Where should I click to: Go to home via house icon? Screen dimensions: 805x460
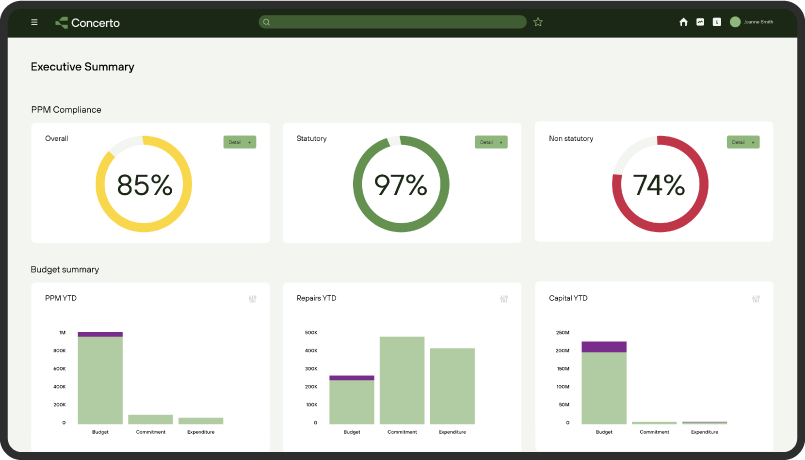pos(684,22)
